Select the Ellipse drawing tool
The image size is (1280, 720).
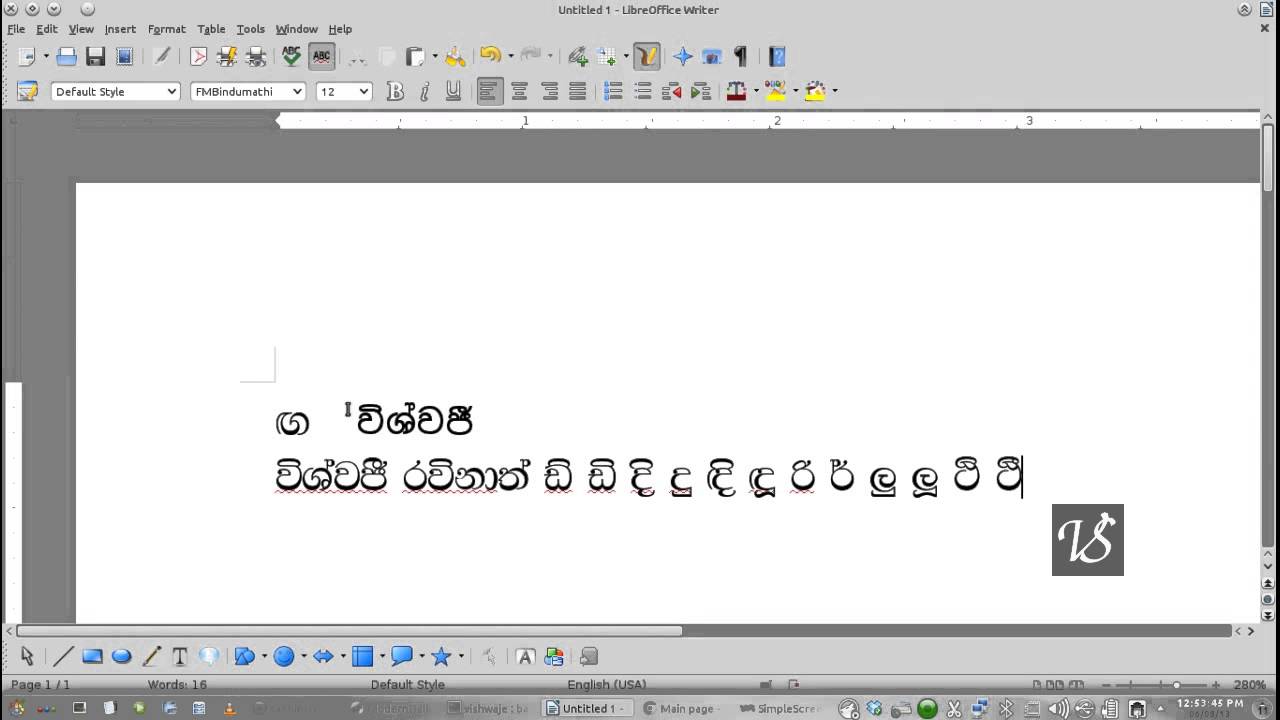pyautogui.click(x=121, y=656)
